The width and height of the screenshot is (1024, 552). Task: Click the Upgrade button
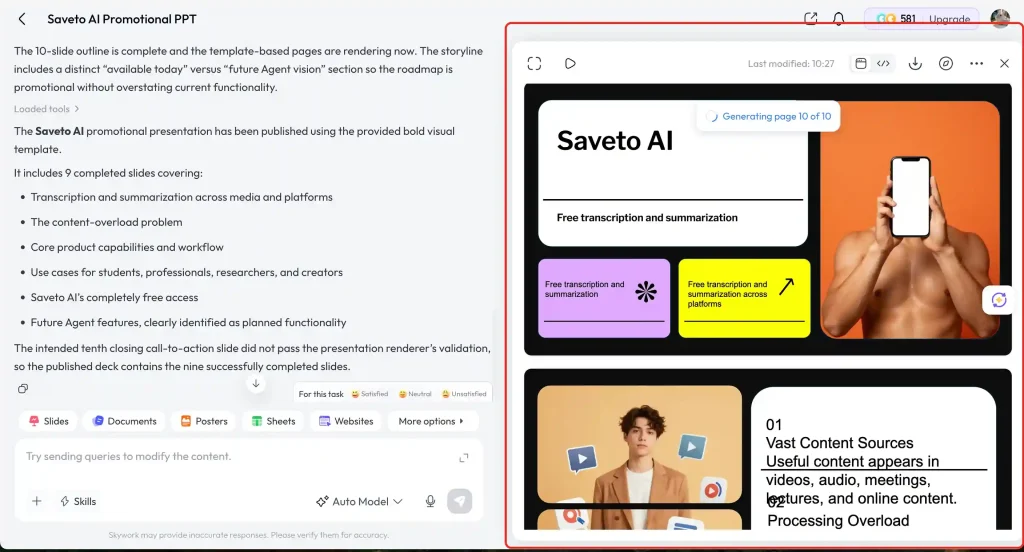(x=950, y=19)
